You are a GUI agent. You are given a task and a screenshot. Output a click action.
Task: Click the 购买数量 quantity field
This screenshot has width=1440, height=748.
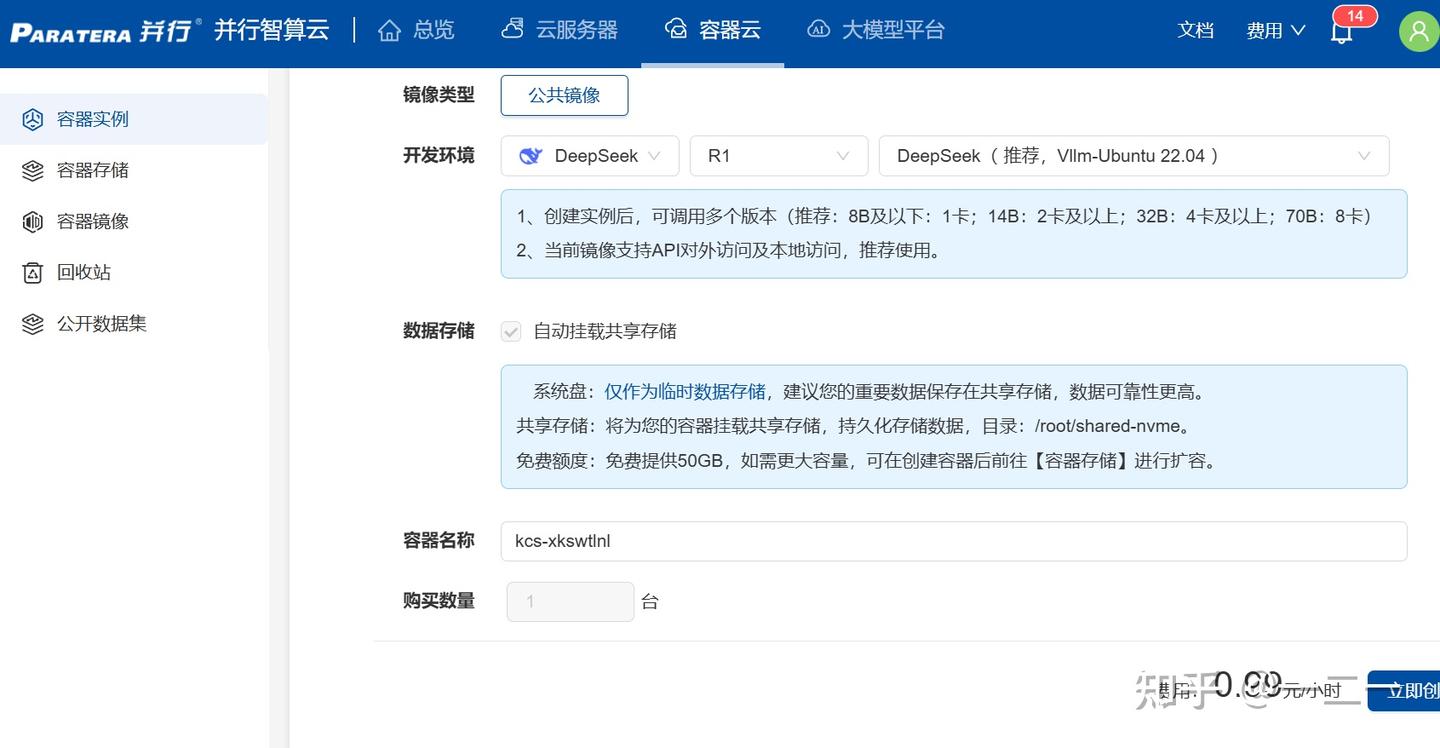click(x=570, y=602)
